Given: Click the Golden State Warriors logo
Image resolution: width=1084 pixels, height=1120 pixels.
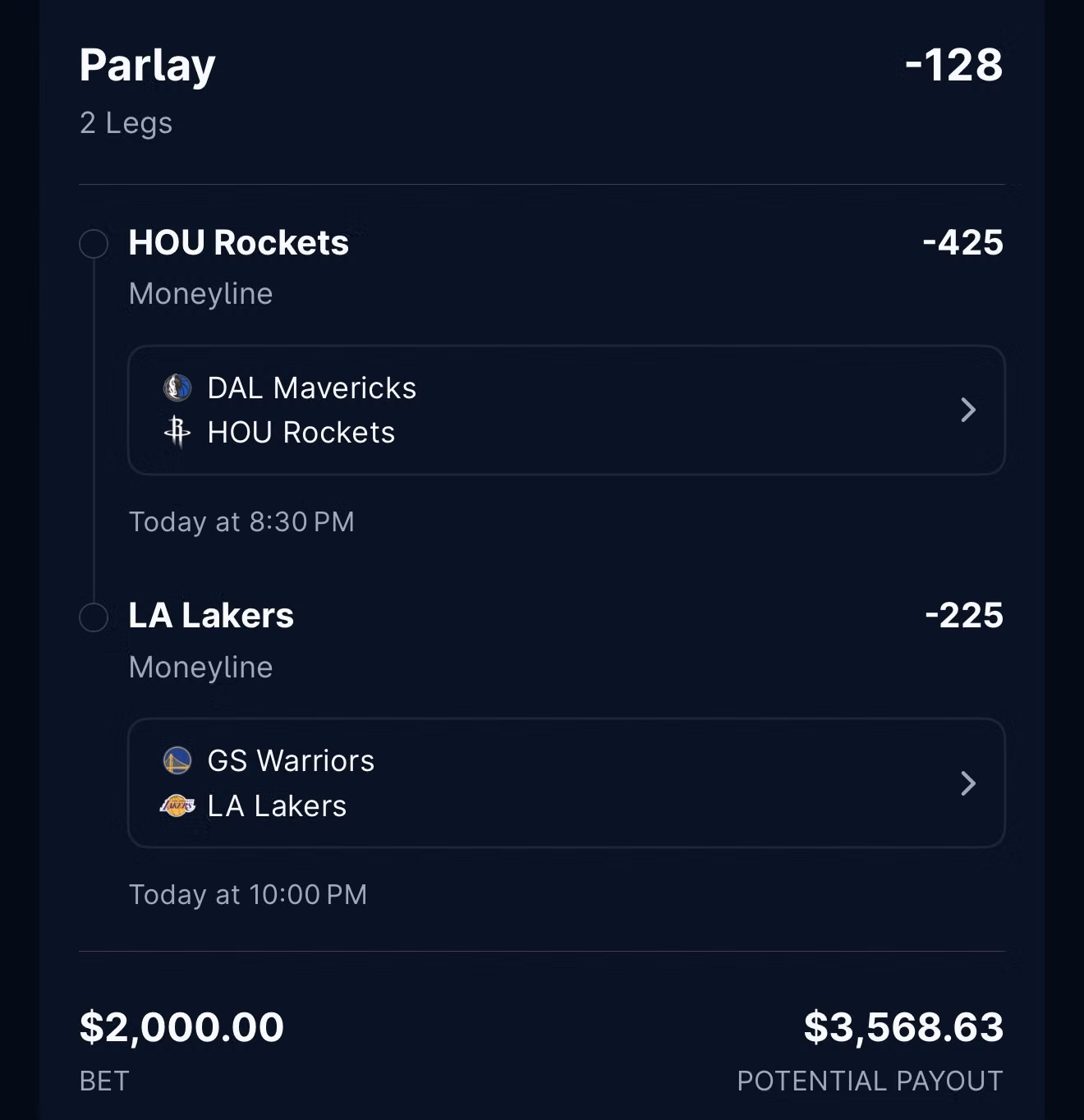Looking at the screenshot, I should click(x=177, y=760).
